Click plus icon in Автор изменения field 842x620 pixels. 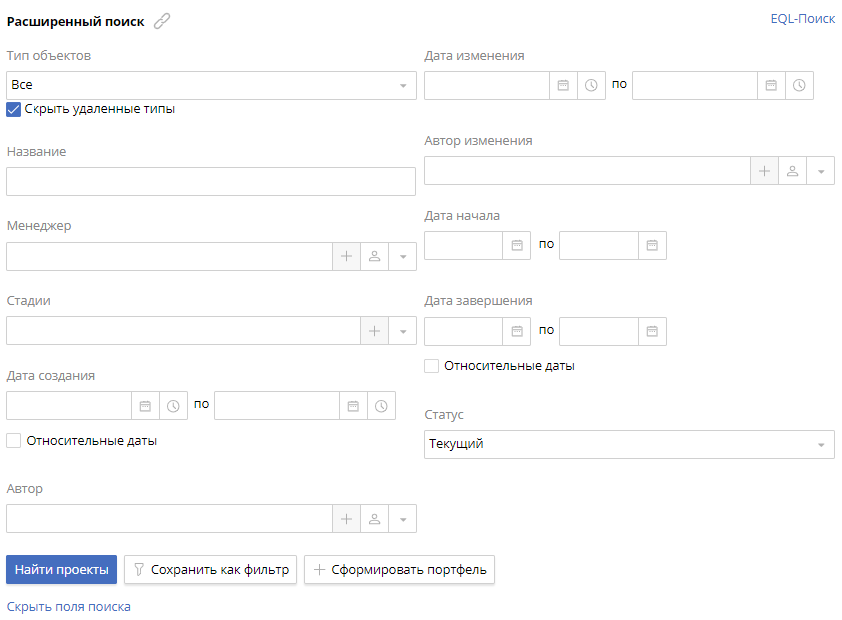pyautogui.click(x=764, y=171)
